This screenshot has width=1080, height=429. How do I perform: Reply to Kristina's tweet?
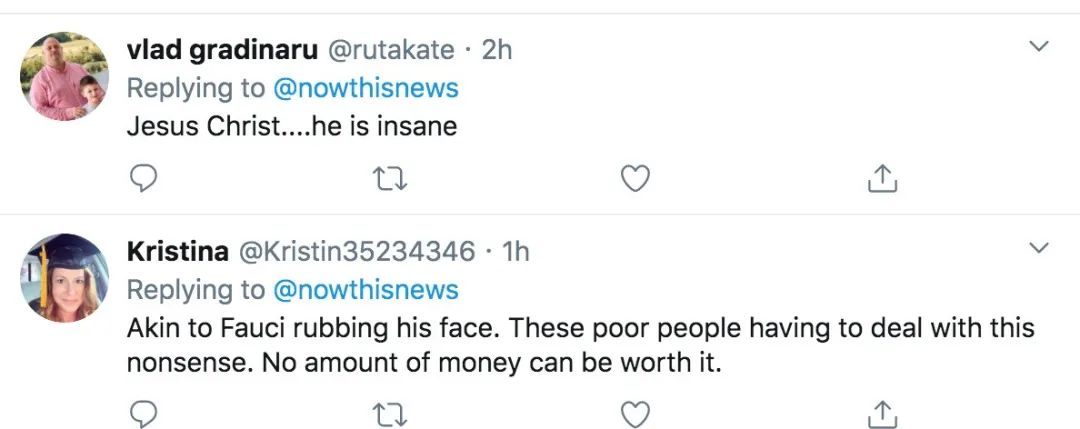(145, 412)
